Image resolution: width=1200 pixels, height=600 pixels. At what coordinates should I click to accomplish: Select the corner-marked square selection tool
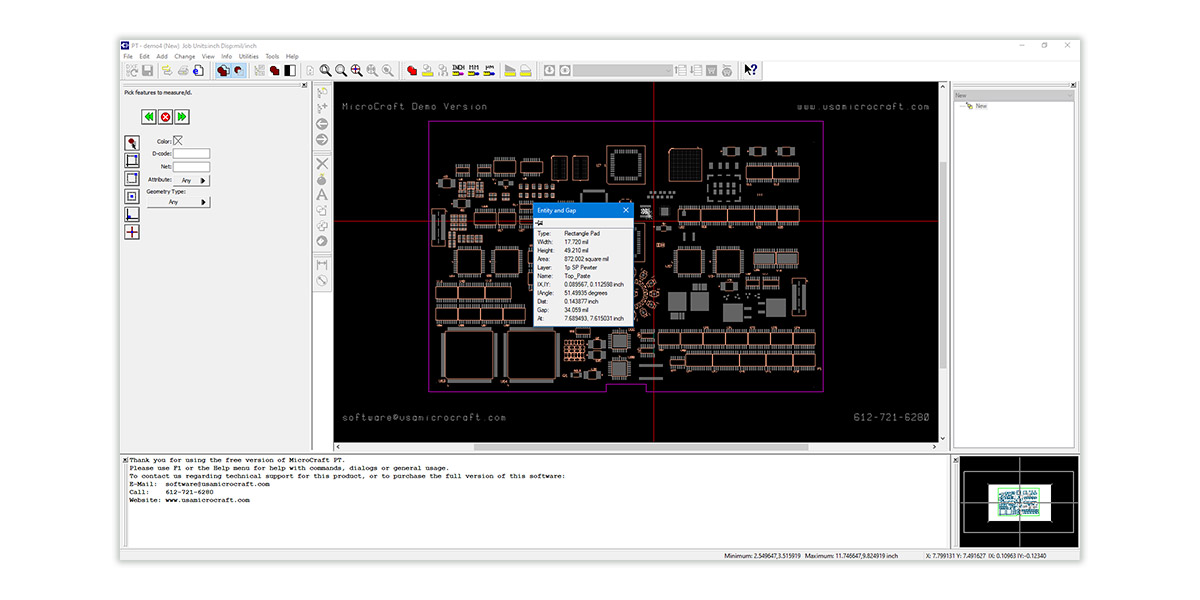pos(132,160)
